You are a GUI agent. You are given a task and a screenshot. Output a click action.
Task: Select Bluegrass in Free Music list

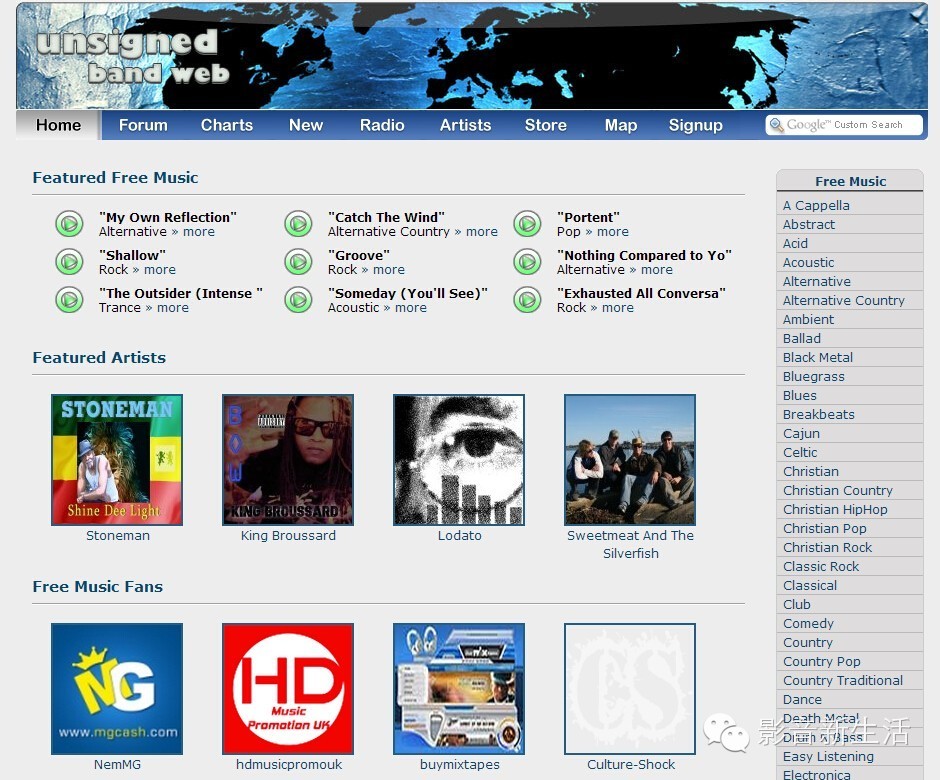(813, 376)
